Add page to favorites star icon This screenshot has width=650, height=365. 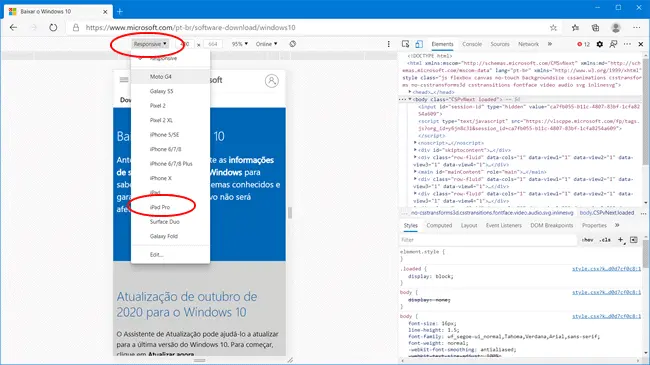coord(553,28)
